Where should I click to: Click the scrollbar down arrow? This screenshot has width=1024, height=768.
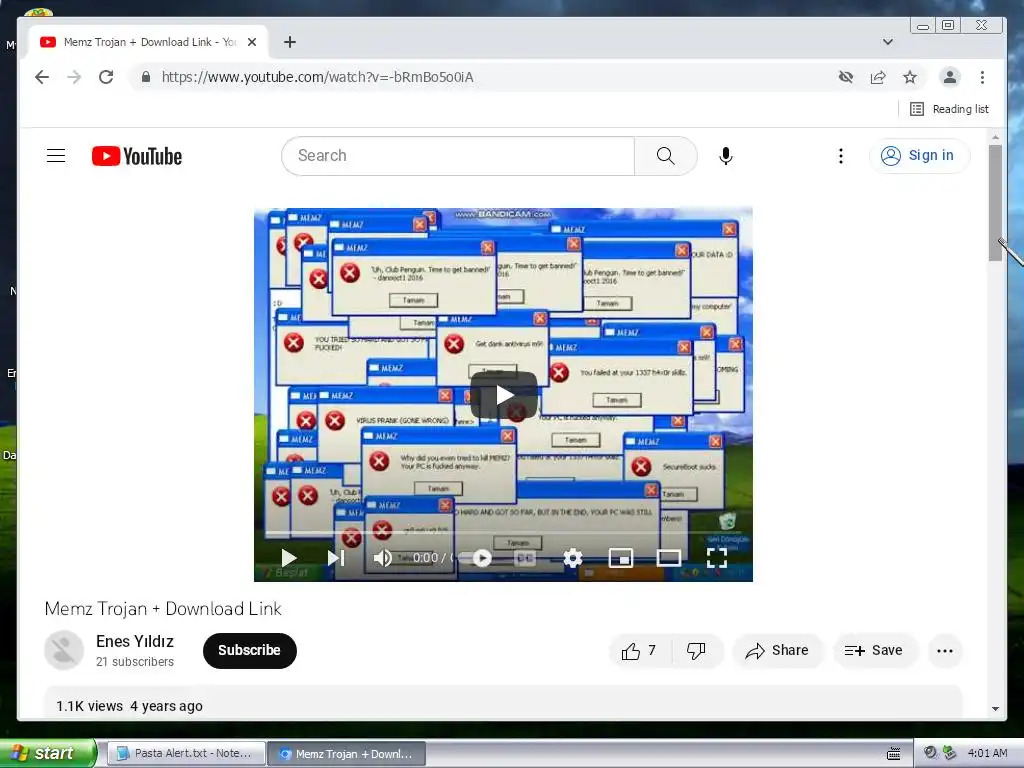[995, 709]
